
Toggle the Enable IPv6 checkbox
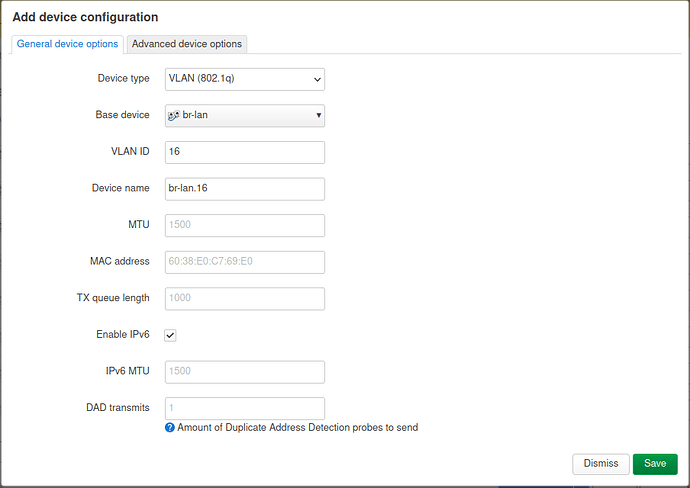click(x=170, y=335)
